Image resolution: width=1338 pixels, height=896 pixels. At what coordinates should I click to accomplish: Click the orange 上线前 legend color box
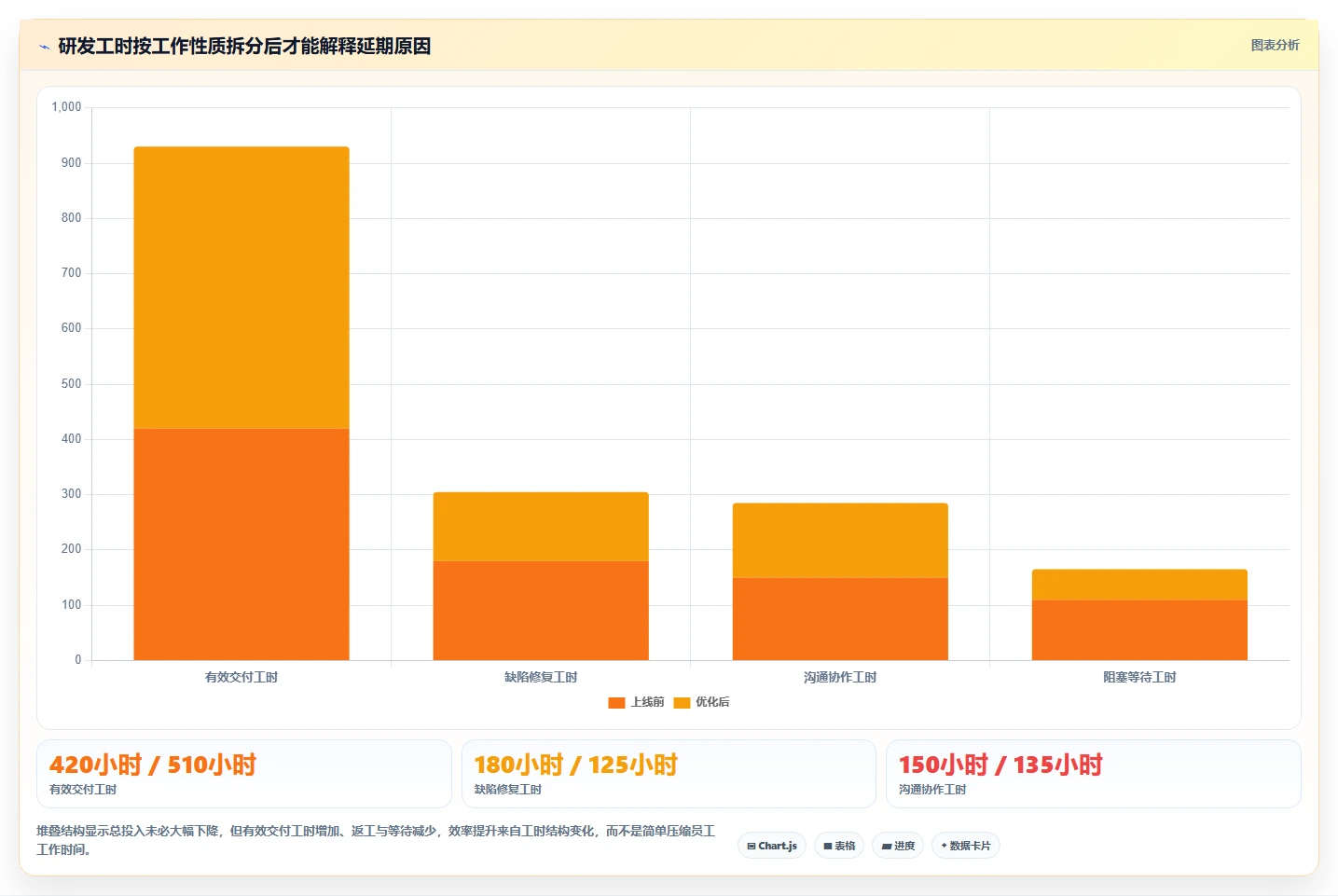tap(616, 703)
